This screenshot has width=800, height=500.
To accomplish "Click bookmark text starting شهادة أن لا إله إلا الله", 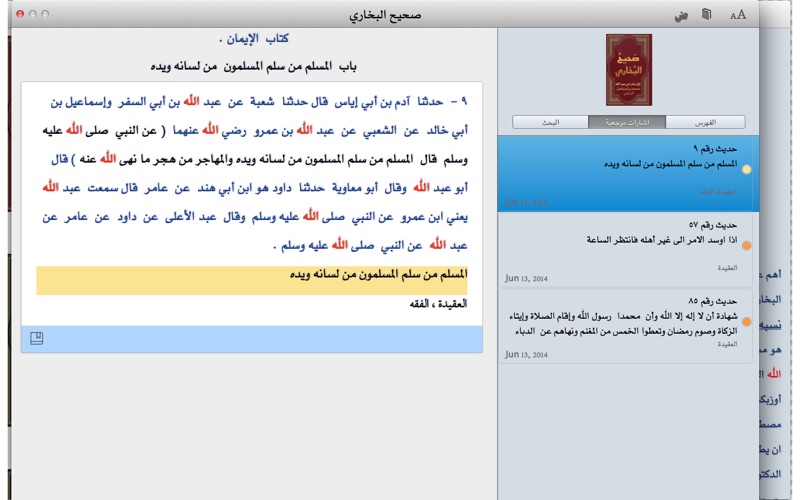I will 624,323.
